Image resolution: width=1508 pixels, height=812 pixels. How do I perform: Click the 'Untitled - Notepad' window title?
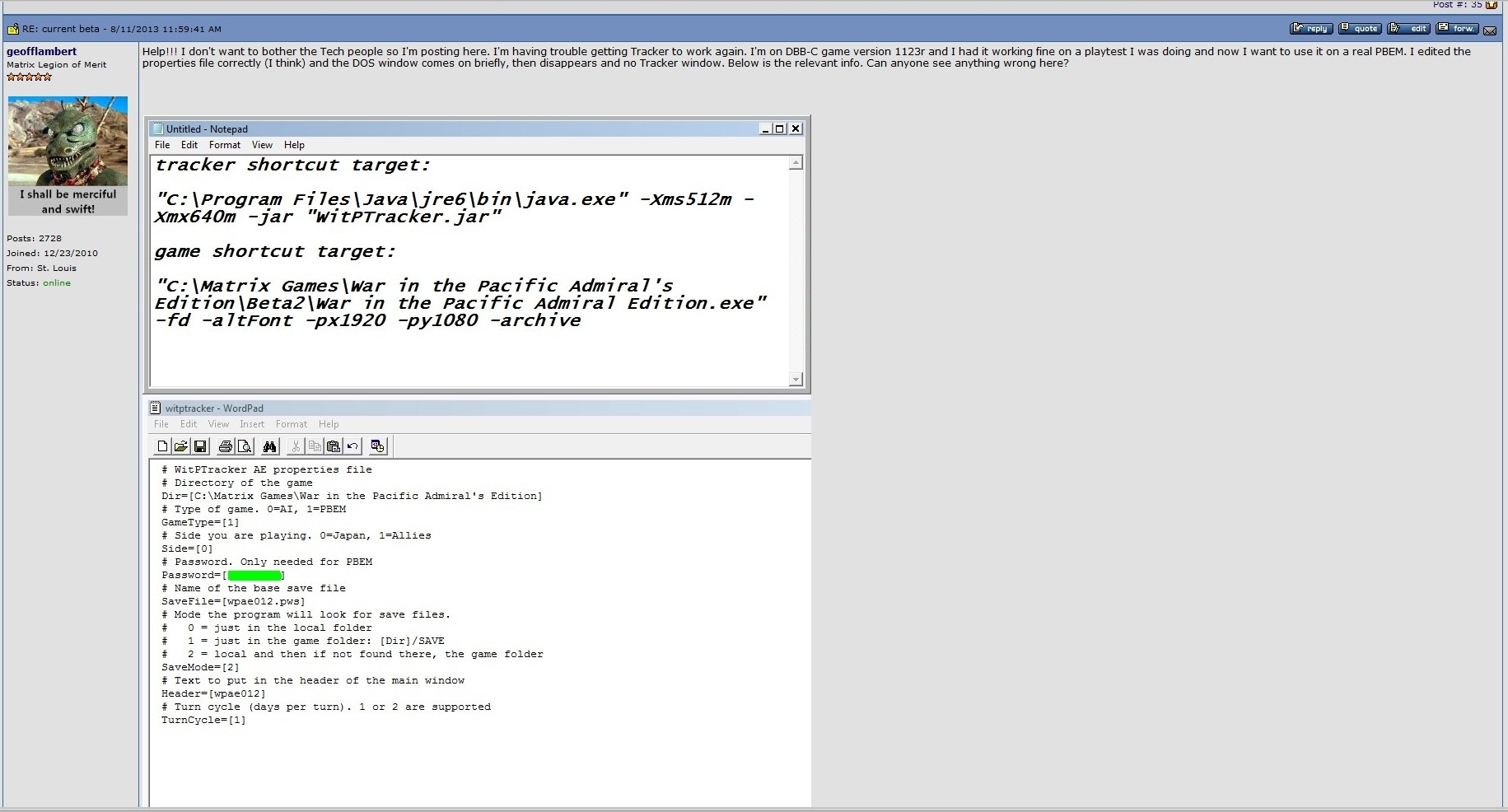click(x=207, y=129)
